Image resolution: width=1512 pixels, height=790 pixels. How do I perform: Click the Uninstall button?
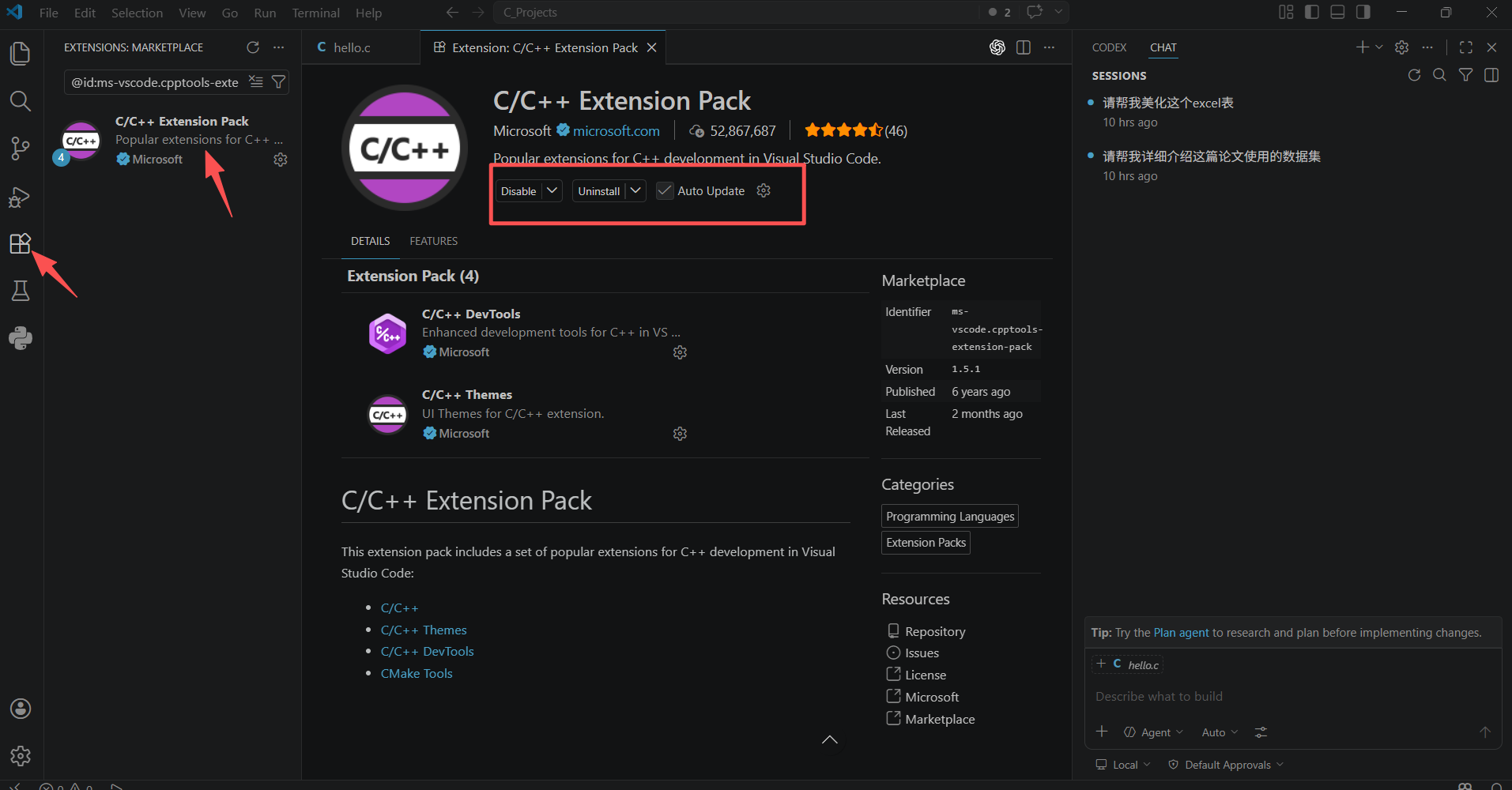click(599, 191)
